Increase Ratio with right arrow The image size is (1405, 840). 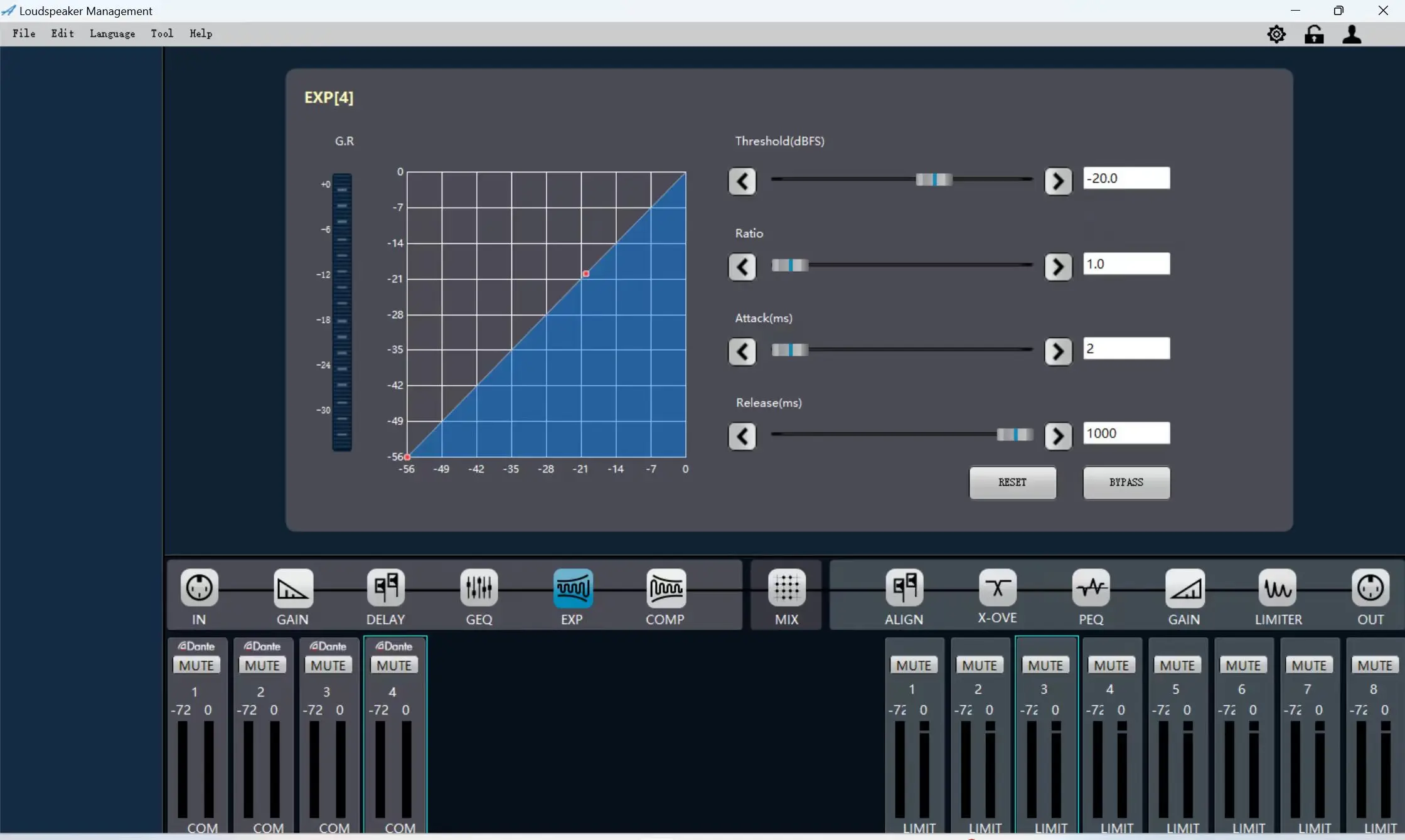click(x=1059, y=267)
